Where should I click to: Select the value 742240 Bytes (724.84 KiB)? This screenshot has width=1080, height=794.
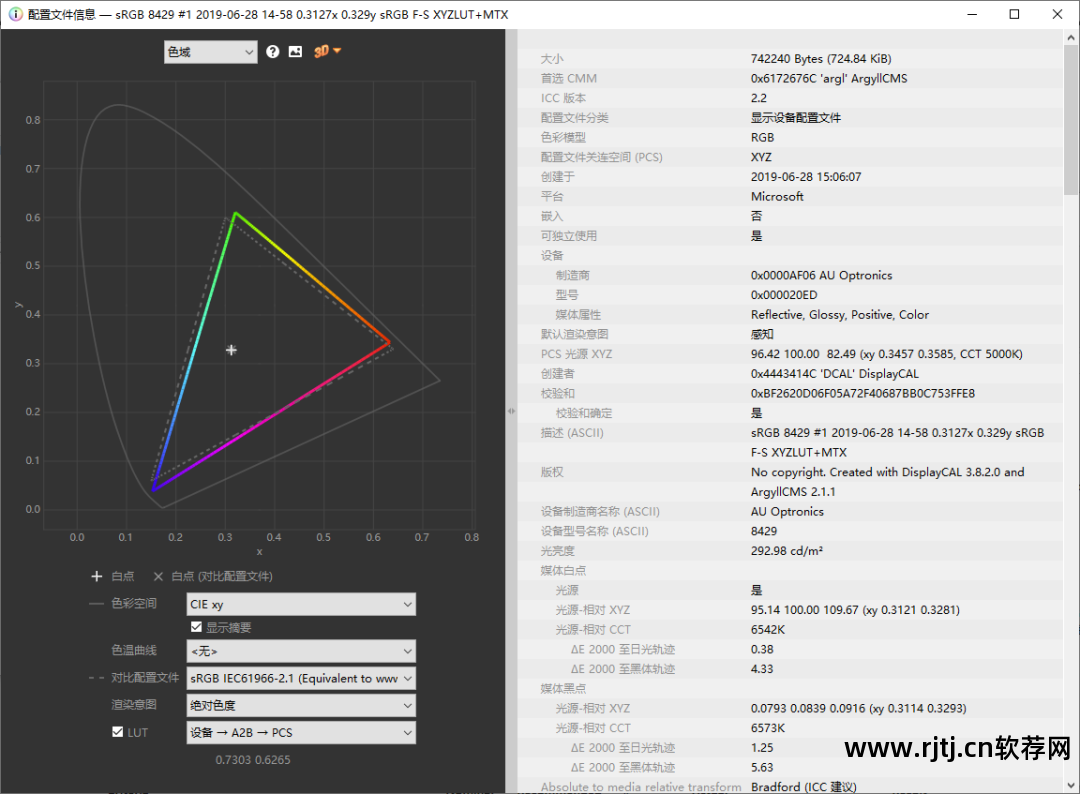pyautogui.click(x=821, y=59)
